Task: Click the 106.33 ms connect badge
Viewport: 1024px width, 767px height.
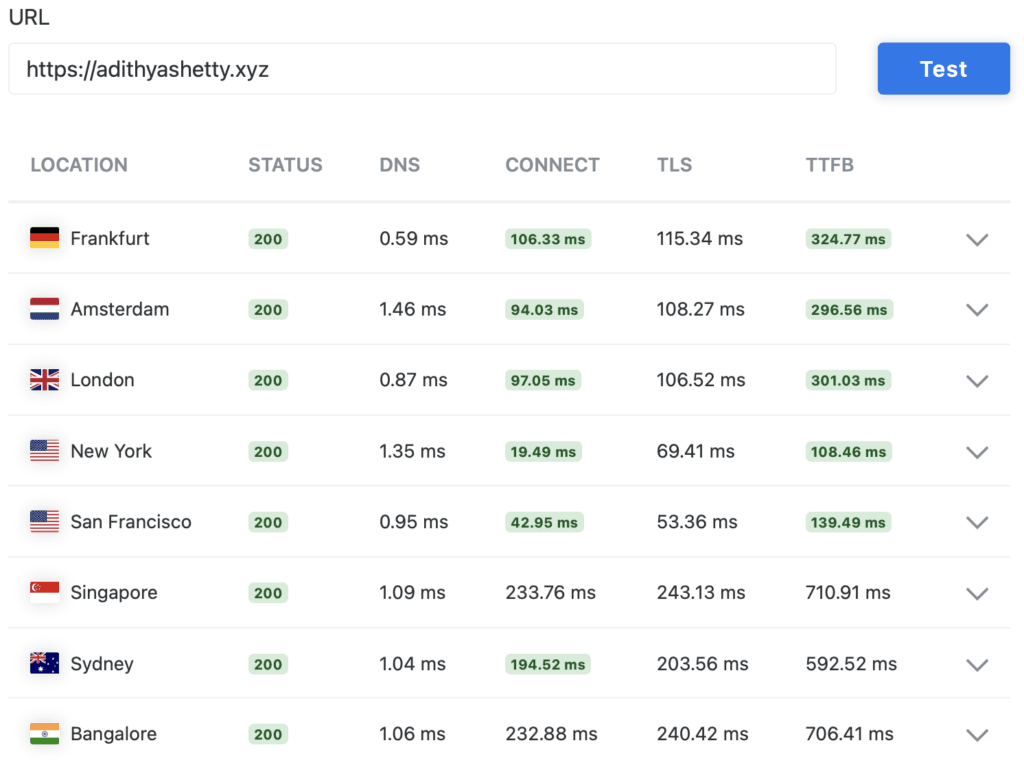Action: point(548,239)
